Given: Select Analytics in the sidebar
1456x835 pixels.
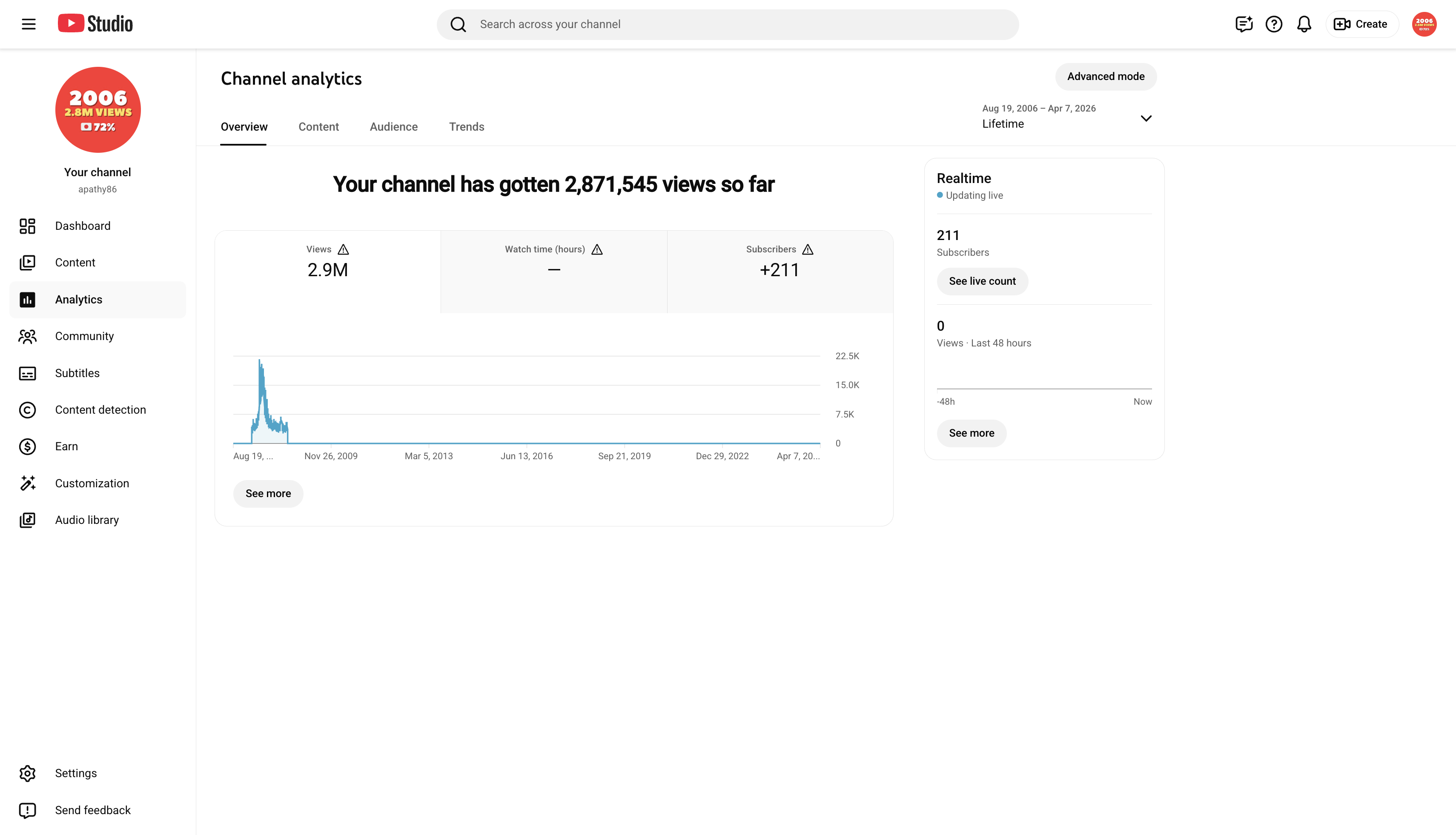Looking at the screenshot, I should [x=97, y=299].
